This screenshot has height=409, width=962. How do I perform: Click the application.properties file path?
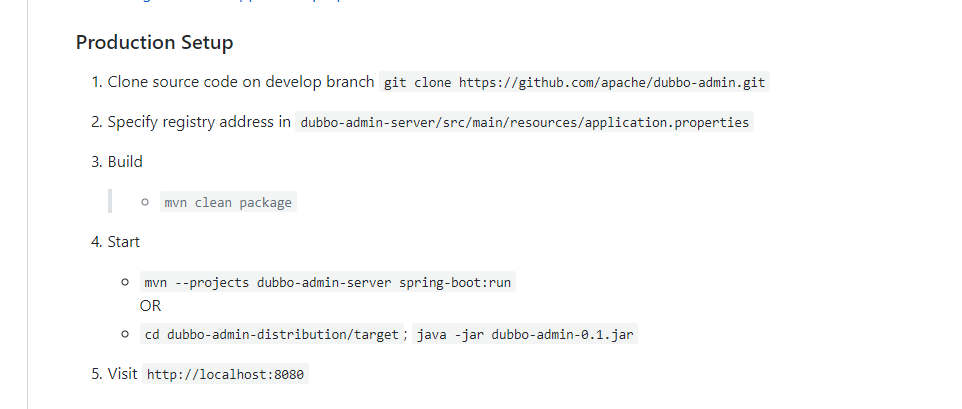click(x=525, y=122)
